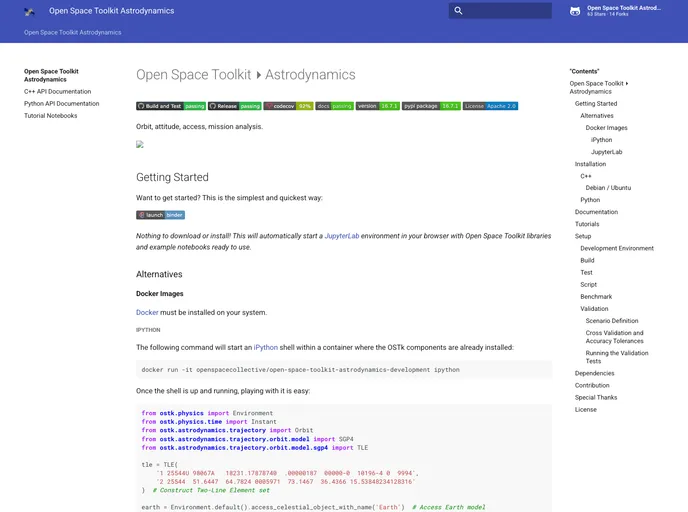Jump to Validation in Contents
This screenshot has width=688, height=512.
point(594,308)
